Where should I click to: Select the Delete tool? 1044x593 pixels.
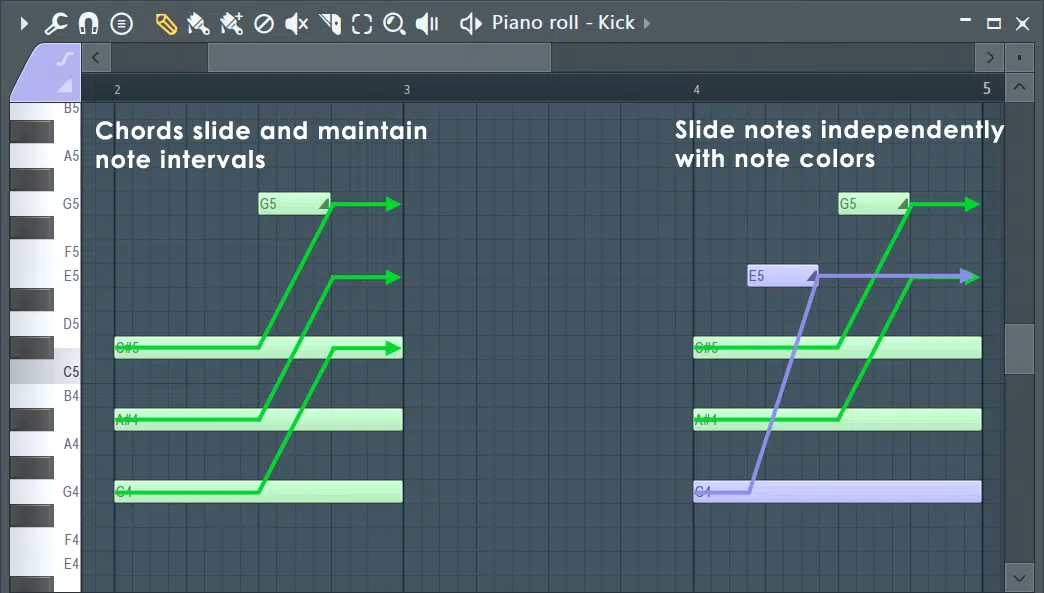click(264, 24)
